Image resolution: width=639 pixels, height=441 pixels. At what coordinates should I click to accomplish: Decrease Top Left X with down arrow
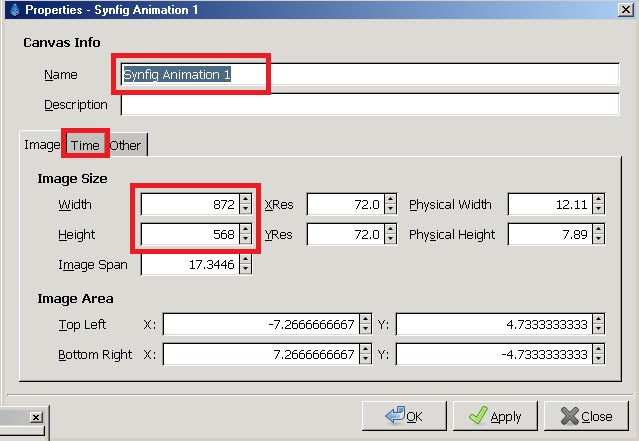(x=366, y=329)
